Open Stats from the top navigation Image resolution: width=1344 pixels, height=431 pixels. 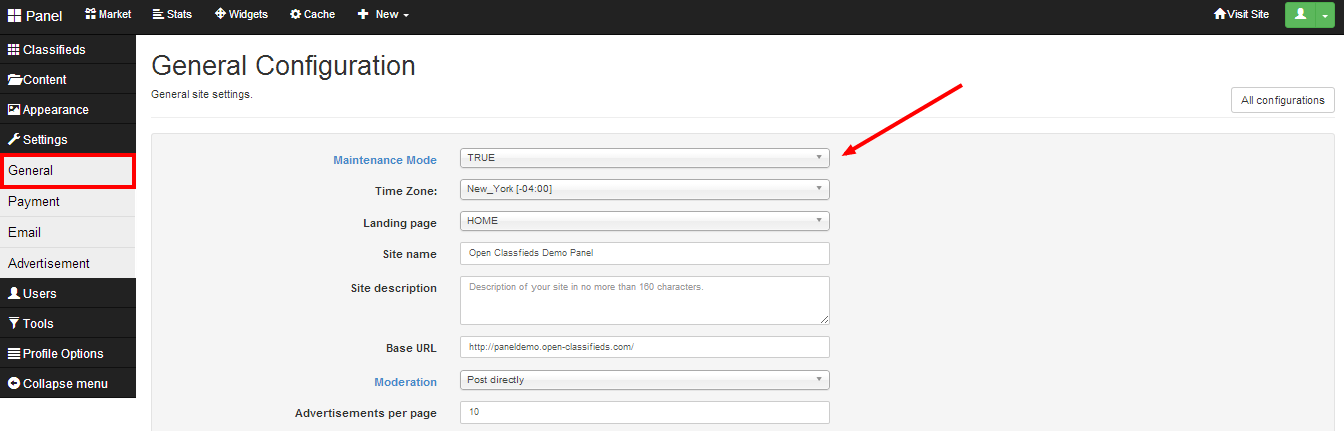point(172,14)
